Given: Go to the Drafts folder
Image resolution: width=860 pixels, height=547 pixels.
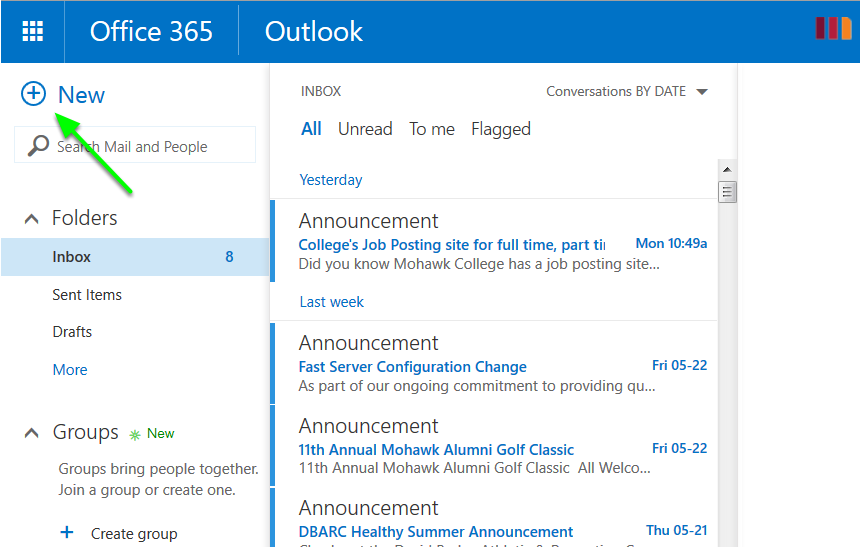Looking at the screenshot, I should click(x=72, y=332).
